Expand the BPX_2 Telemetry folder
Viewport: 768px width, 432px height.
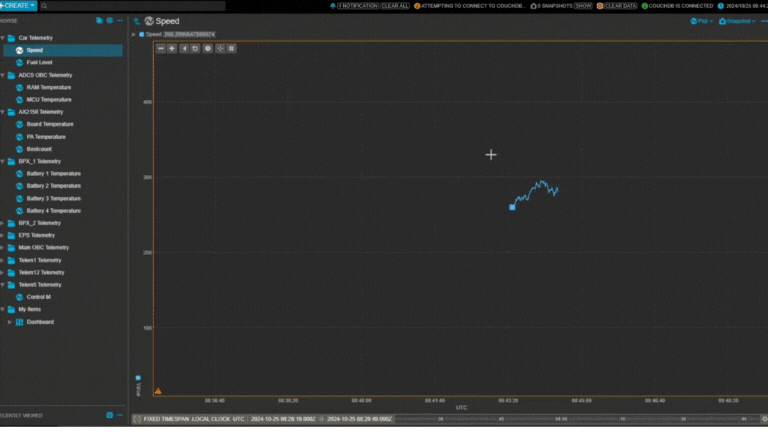click(x=3, y=223)
